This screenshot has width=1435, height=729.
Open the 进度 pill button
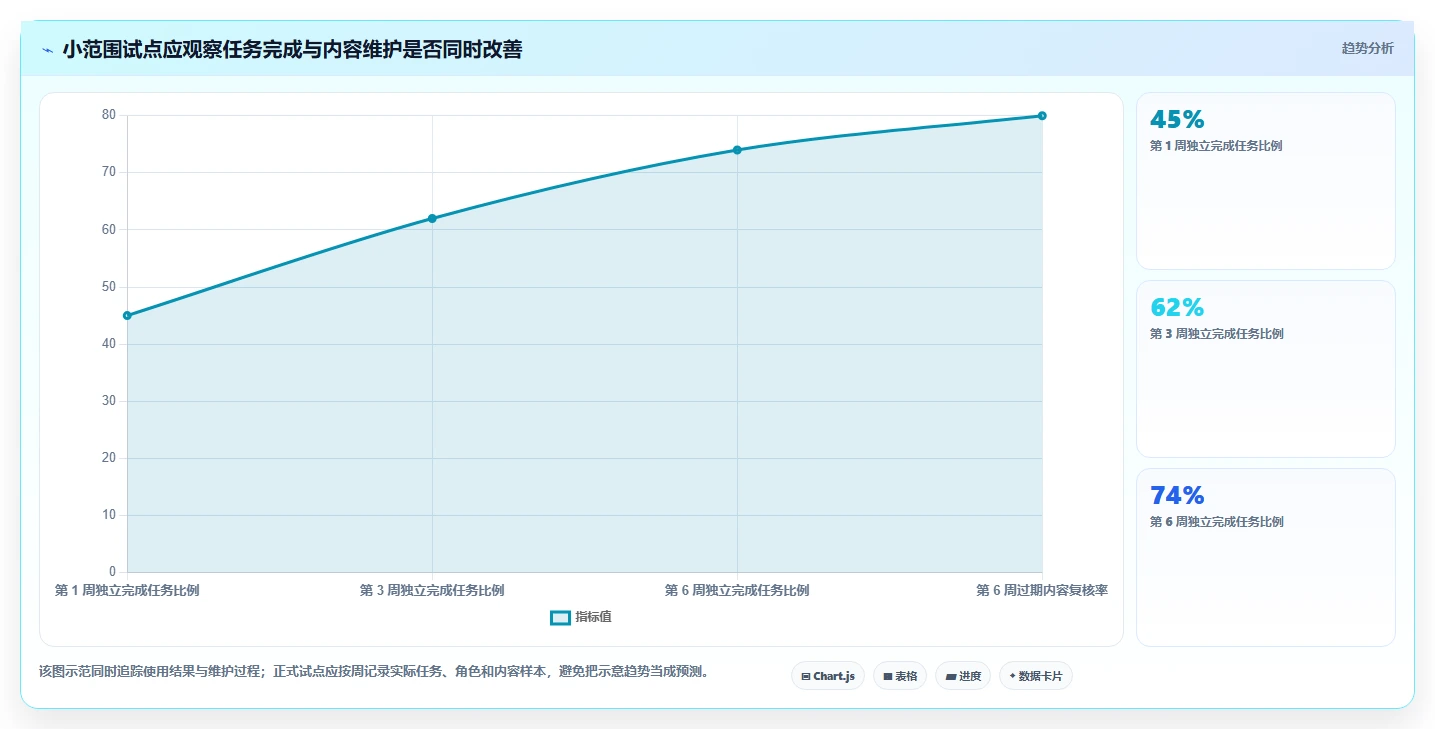coord(963,676)
